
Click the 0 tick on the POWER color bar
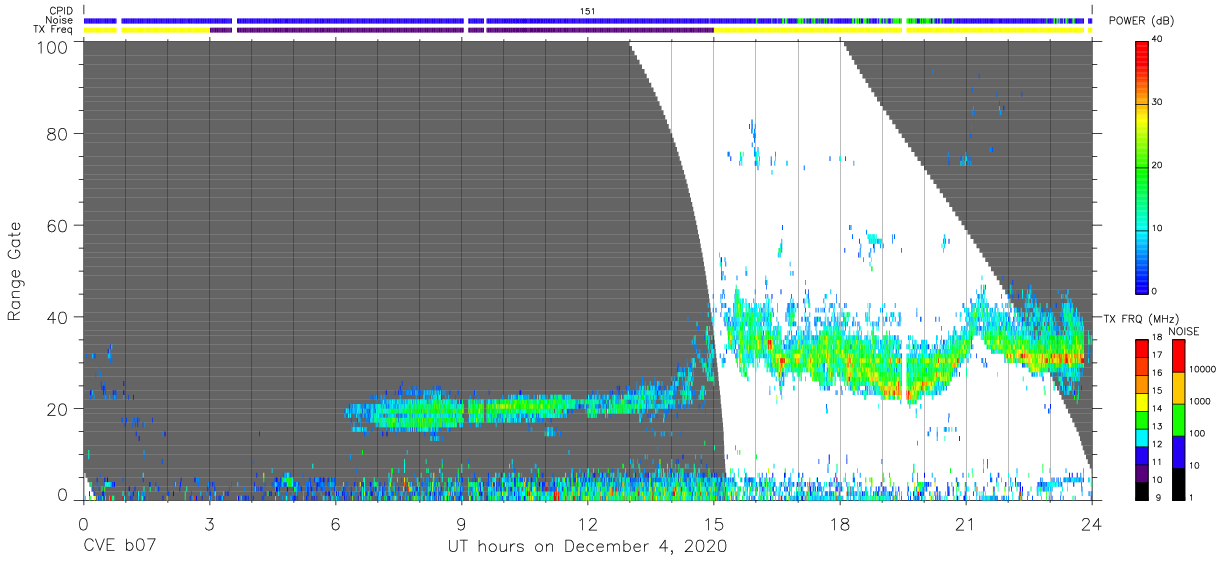point(1155,291)
